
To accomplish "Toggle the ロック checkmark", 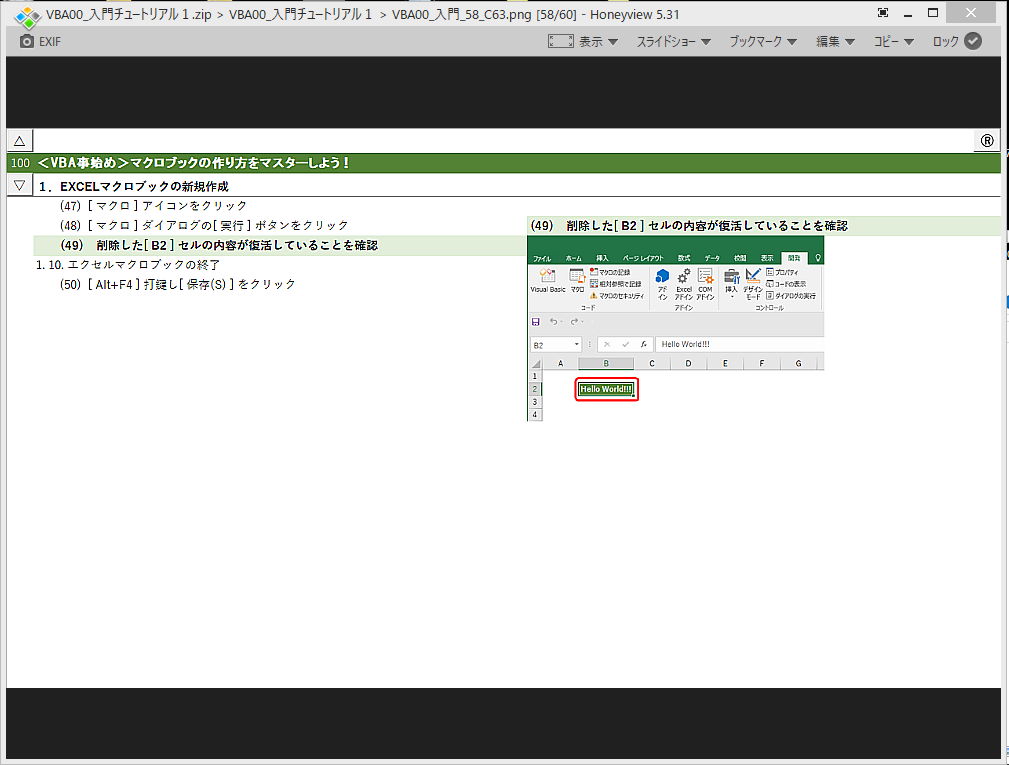I will coord(973,41).
